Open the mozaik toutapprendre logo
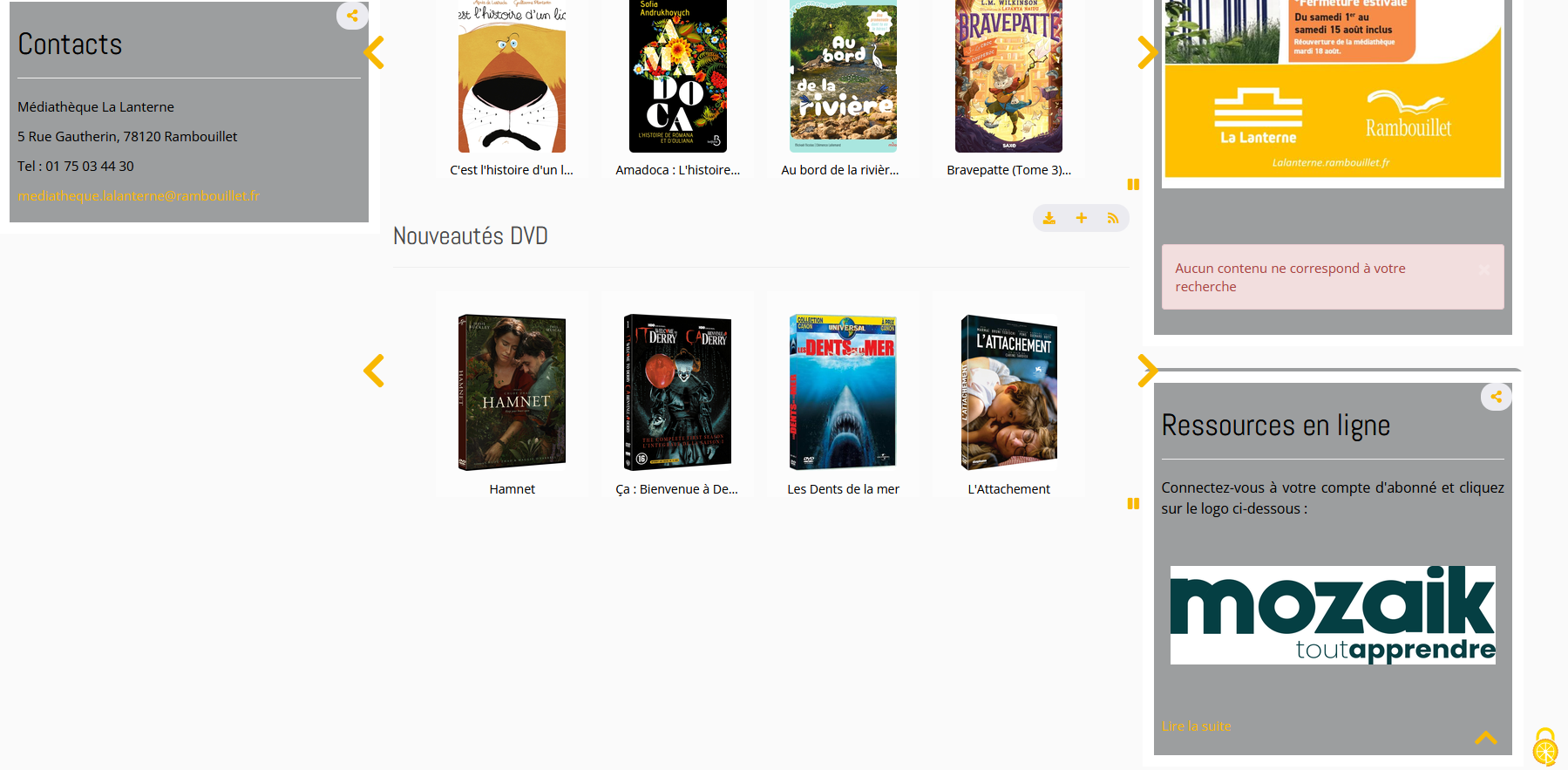Viewport: 1568px width, 770px height. click(1333, 615)
